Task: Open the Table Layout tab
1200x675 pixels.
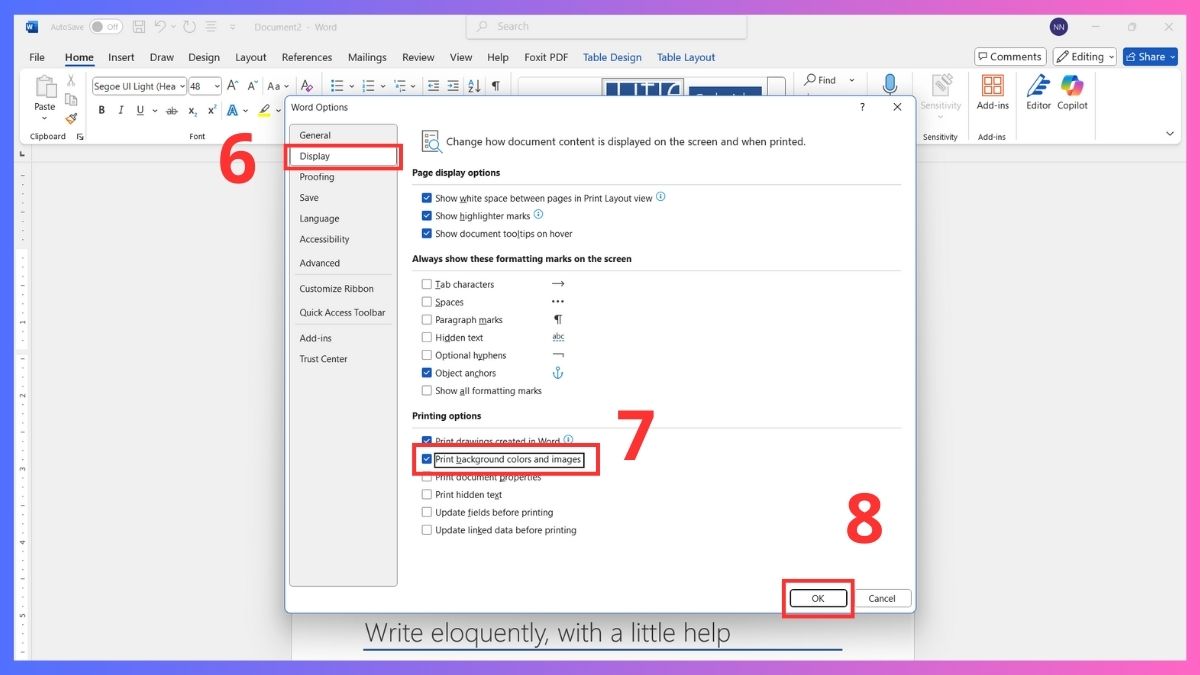Action: tap(686, 58)
